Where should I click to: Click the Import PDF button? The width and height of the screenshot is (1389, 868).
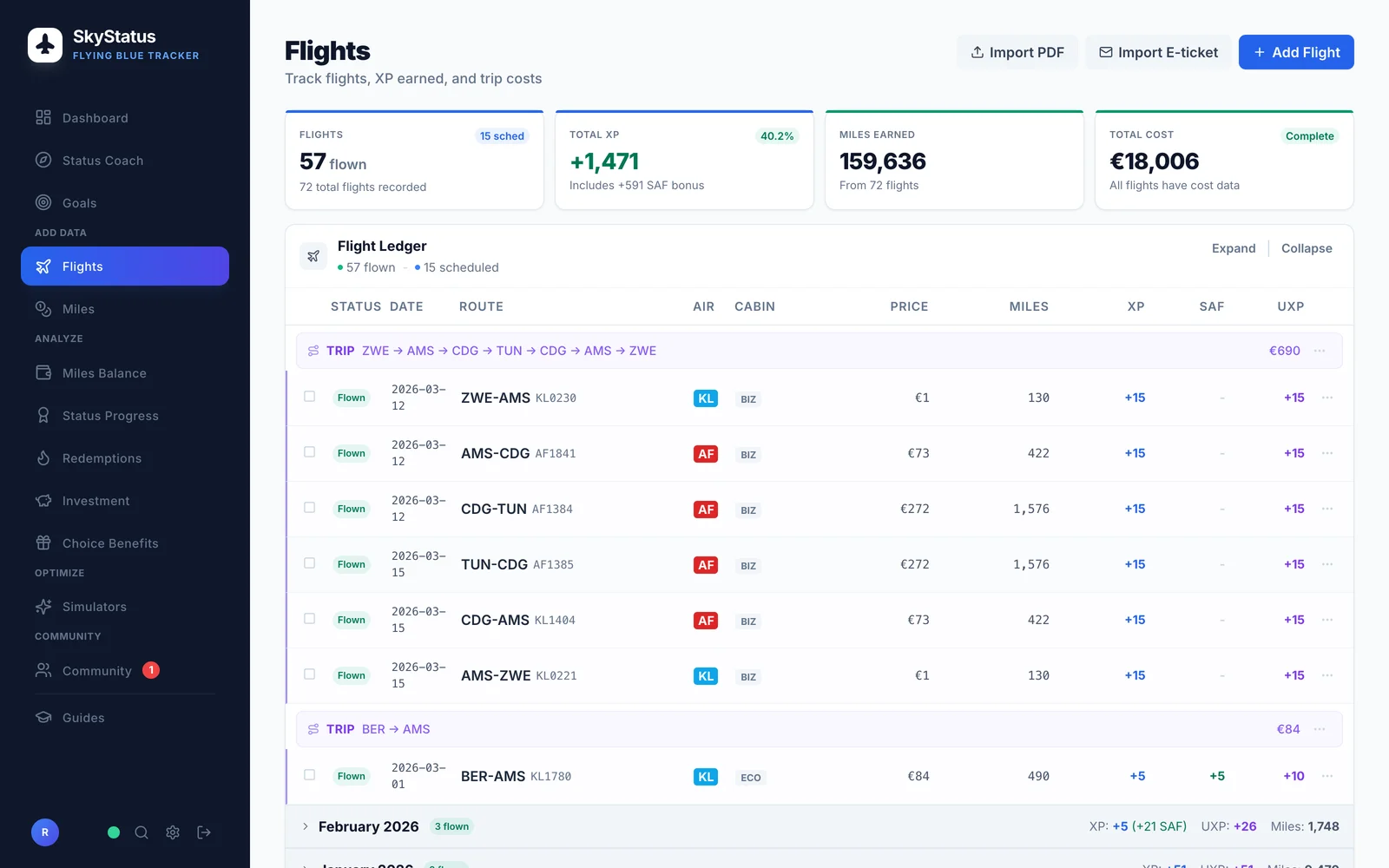click(x=1017, y=52)
